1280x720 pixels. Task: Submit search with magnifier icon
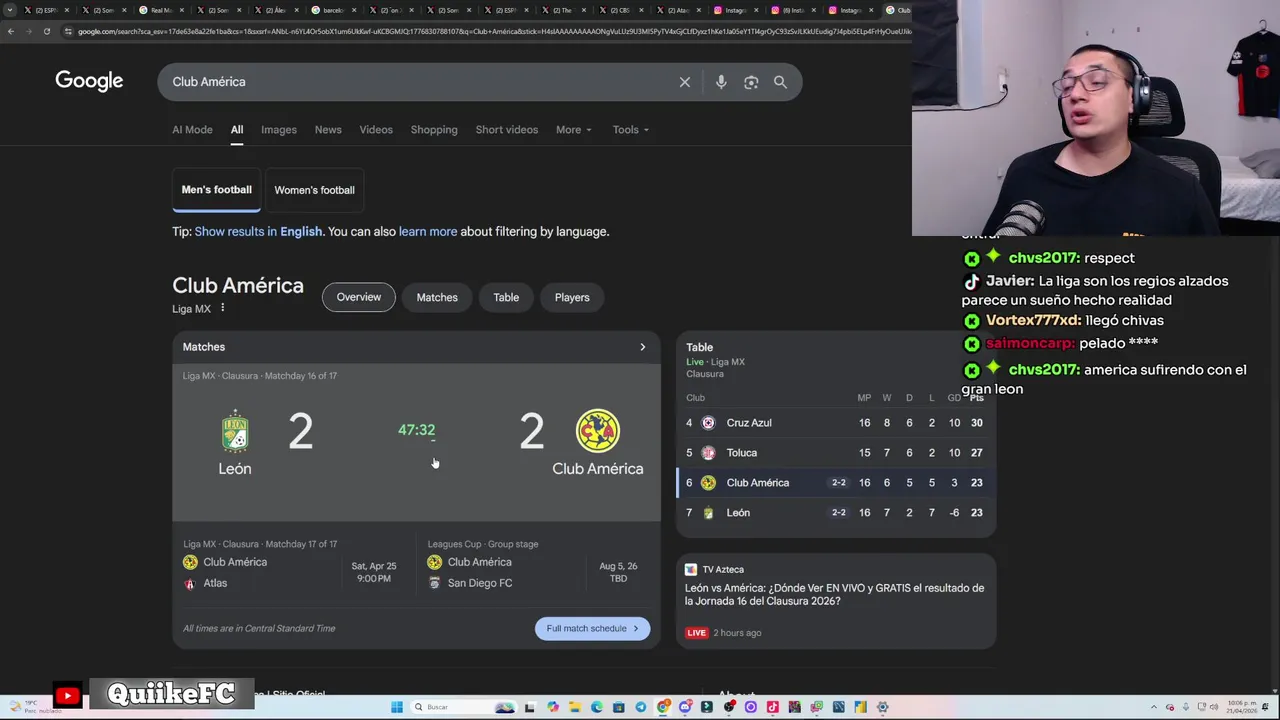[780, 82]
